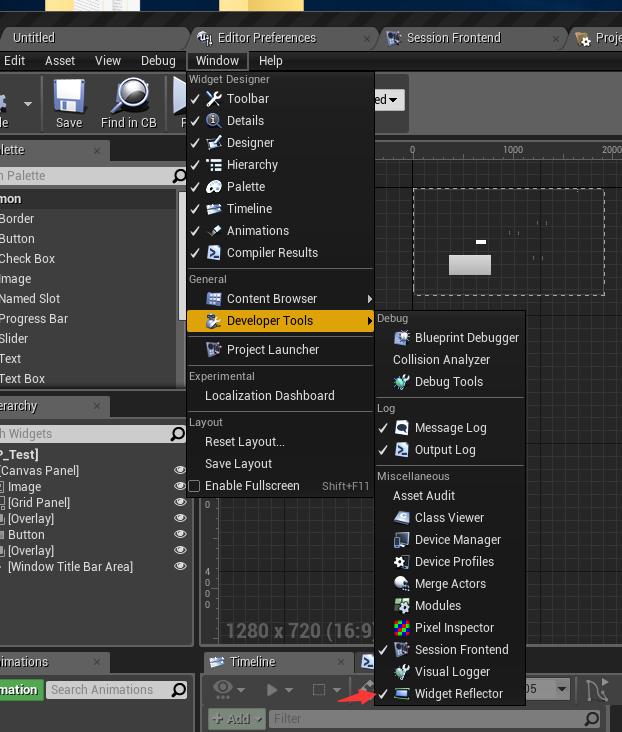Viewport: 622px width, 732px height.
Task: Select Progress Bar in the Palette
Action: pyautogui.click(x=34, y=319)
